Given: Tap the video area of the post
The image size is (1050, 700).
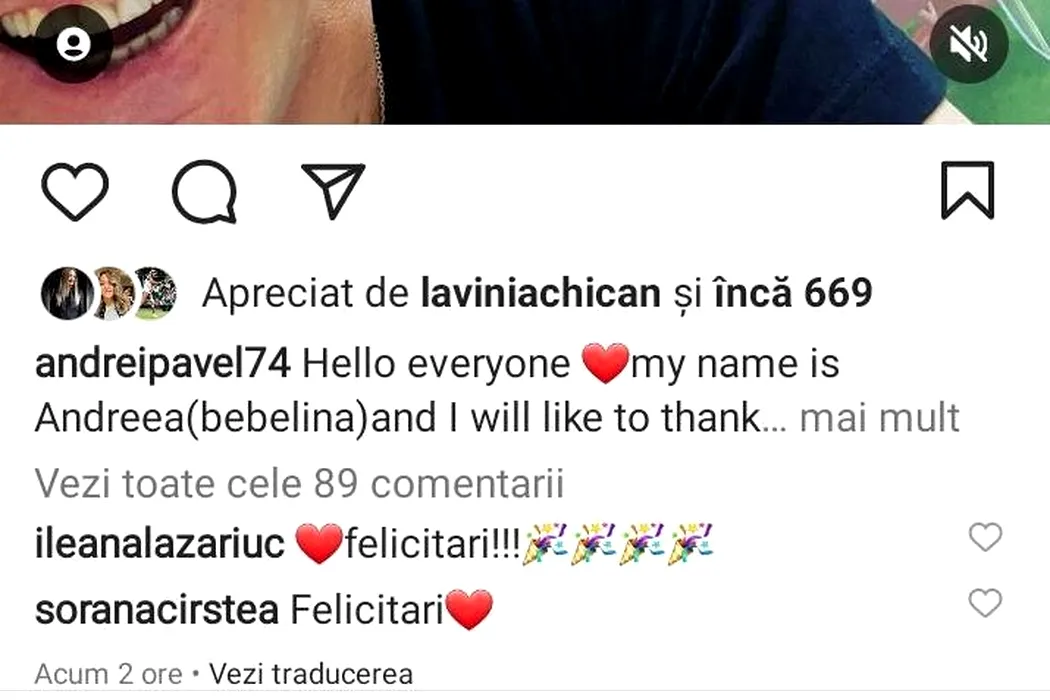Looking at the screenshot, I should coord(525,62).
